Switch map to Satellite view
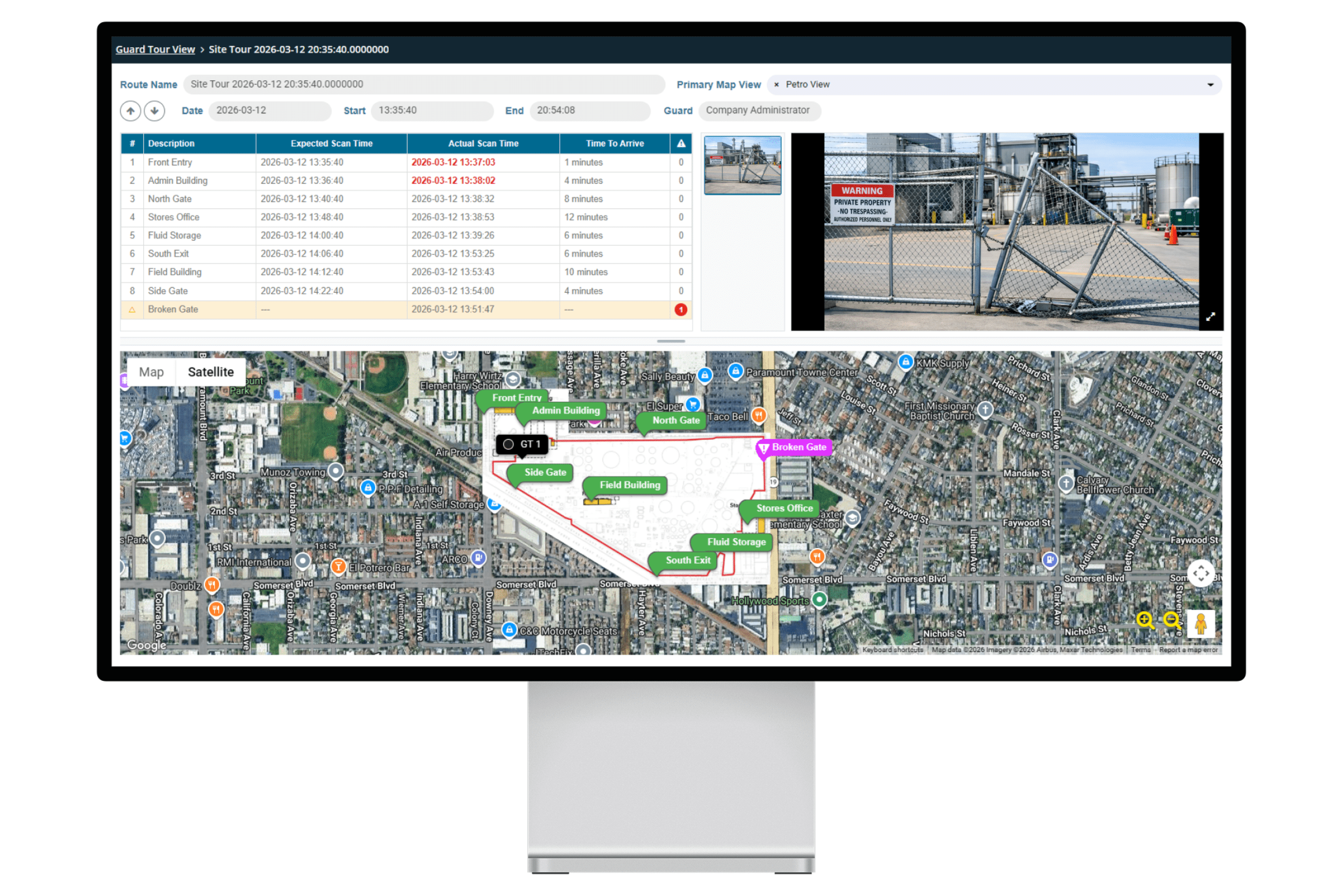1343x896 pixels. coord(210,372)
